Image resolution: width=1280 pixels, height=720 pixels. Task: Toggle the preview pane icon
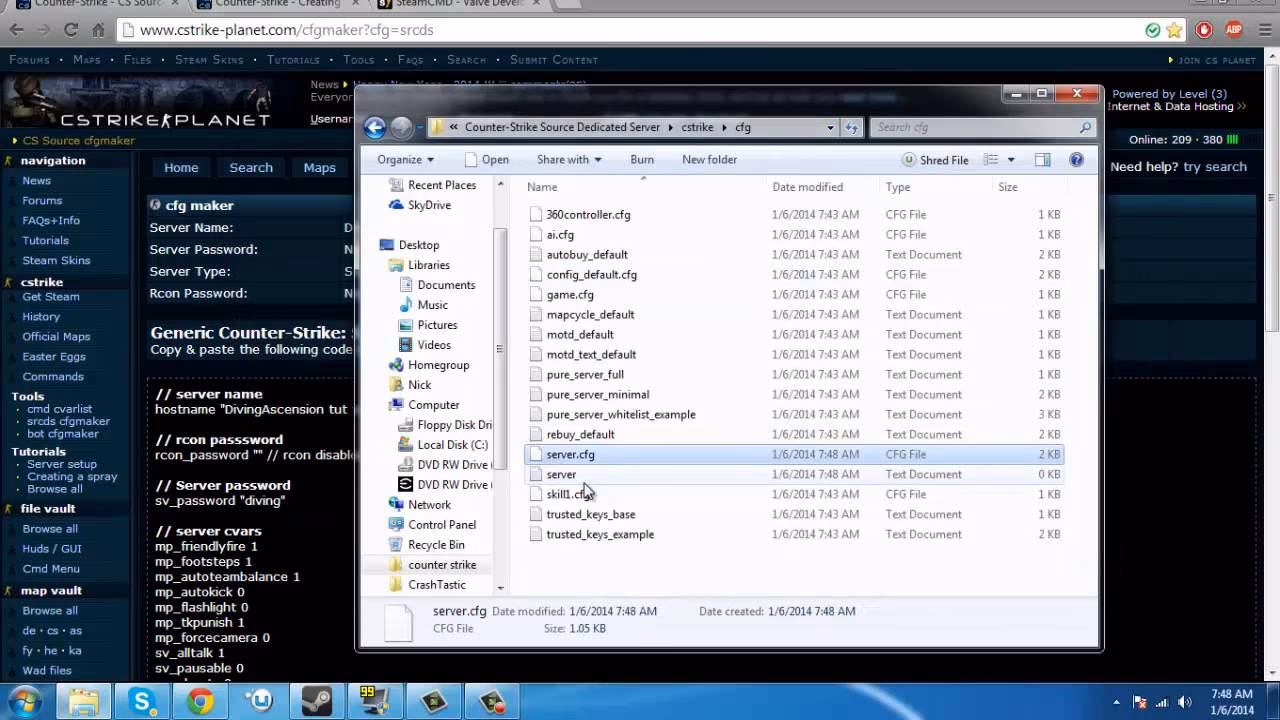[1042, 160]
